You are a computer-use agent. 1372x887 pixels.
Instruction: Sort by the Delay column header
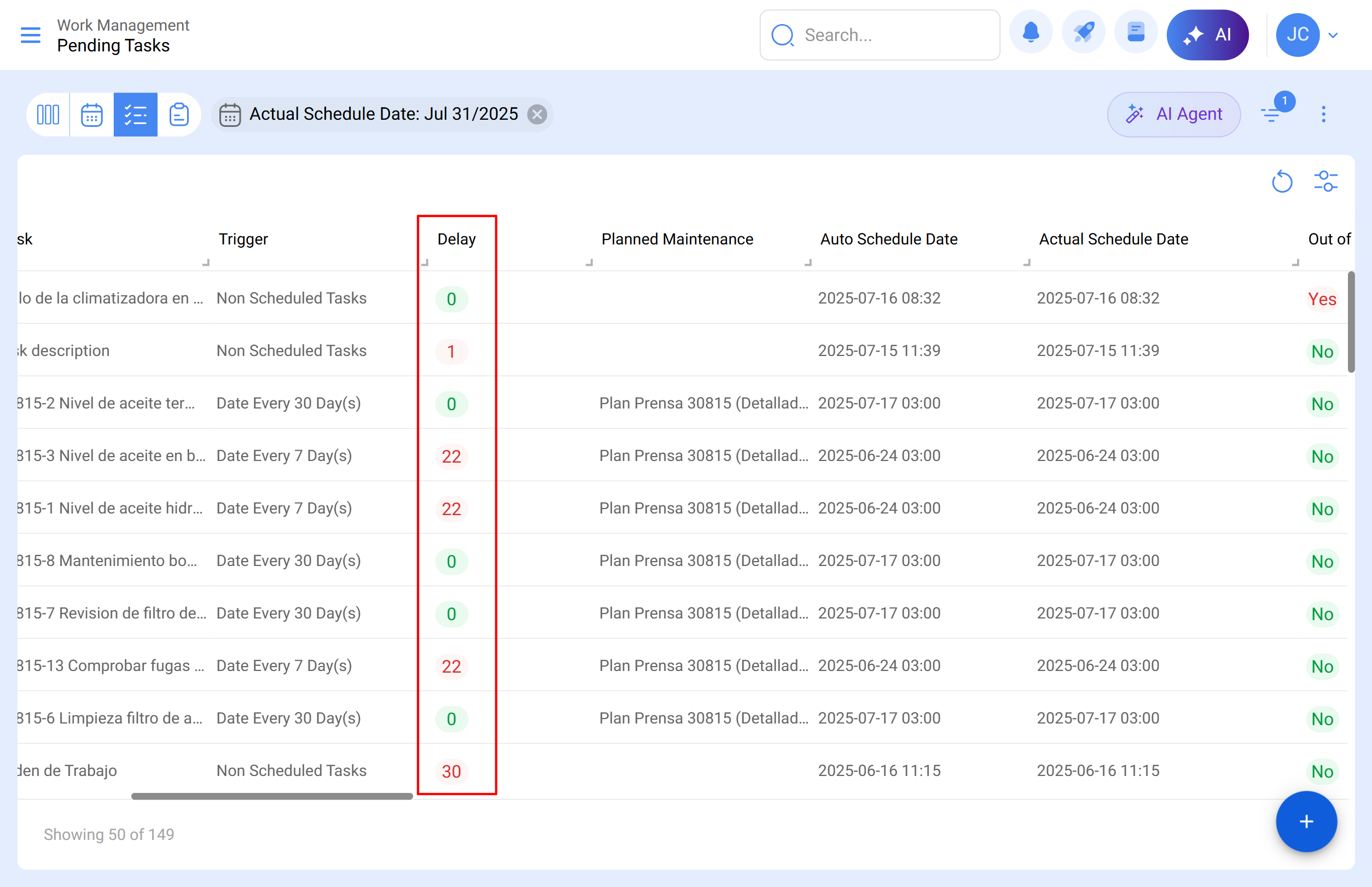tap(456, 239)
